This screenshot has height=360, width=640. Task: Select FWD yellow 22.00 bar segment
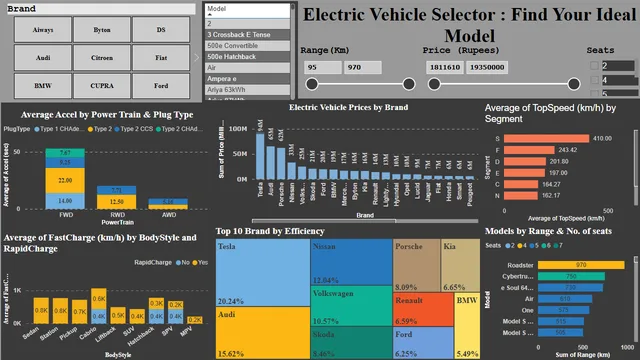[65, 180]
